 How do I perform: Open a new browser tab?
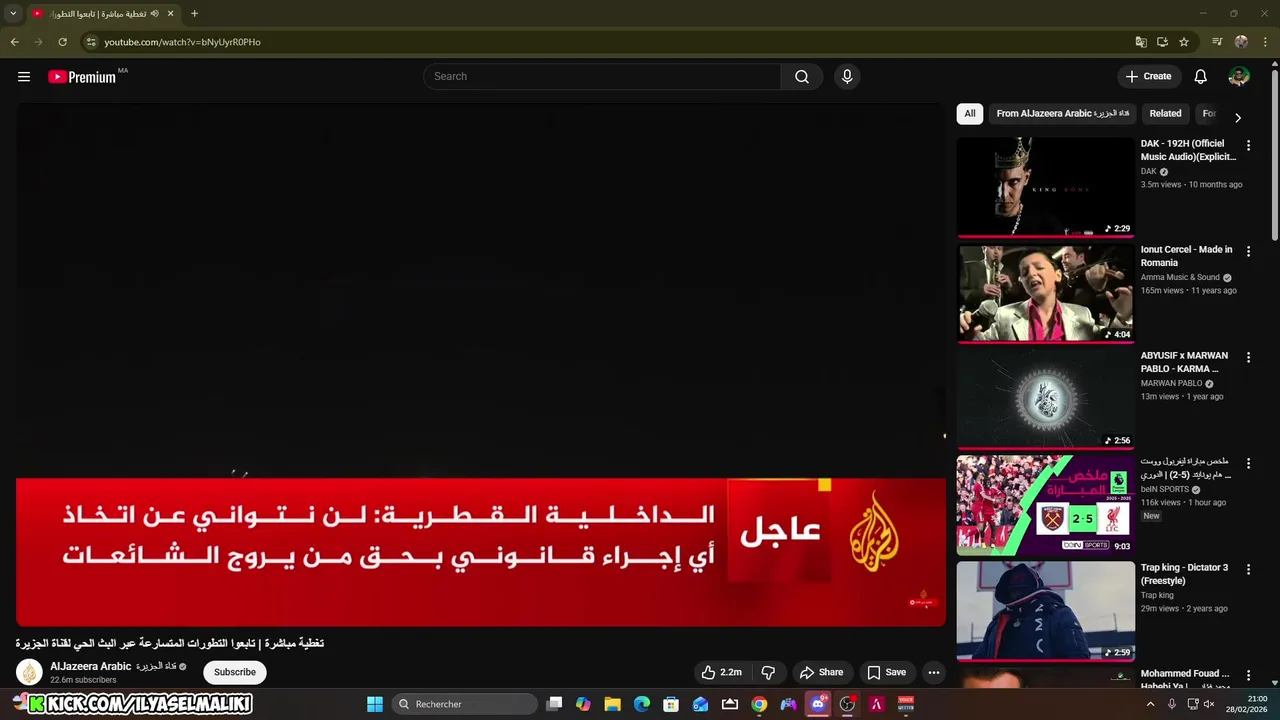[194, 13]
